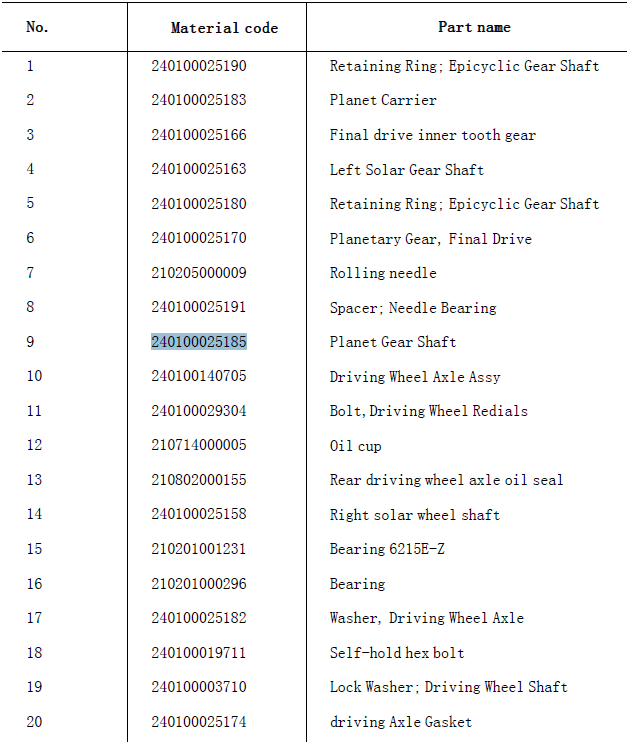This screenshot has height=742, width=627.
Task: Select the Oil cup entry
Action: click(355, 446)
